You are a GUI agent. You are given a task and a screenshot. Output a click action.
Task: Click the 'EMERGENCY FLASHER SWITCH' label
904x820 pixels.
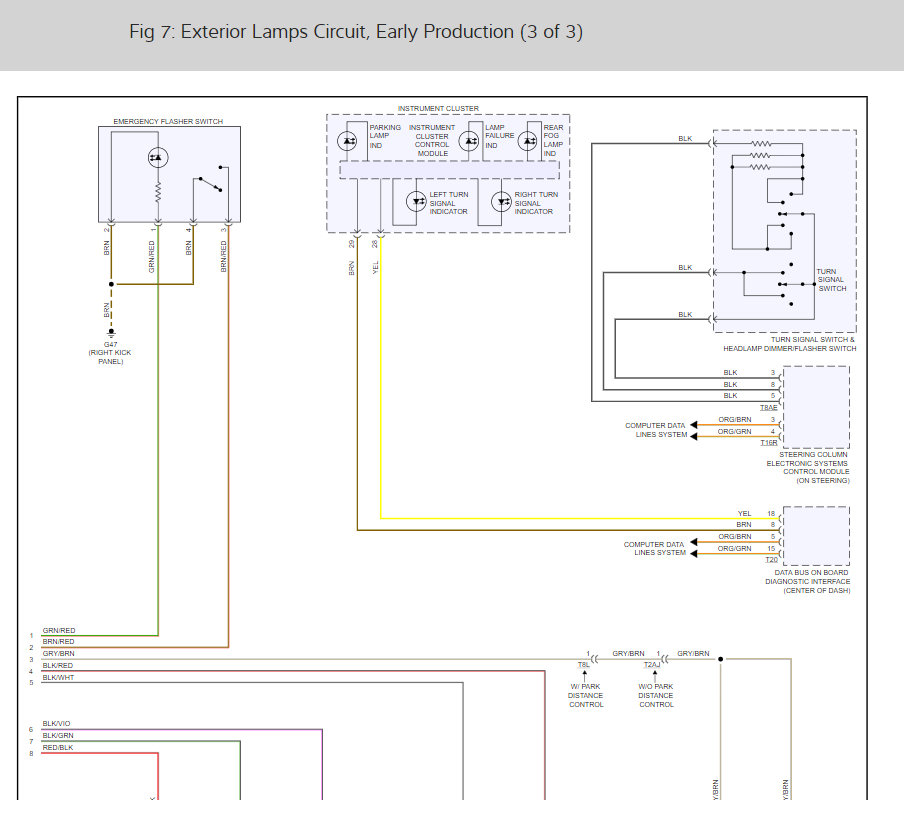pyautogui.click(x=168, y=122)
